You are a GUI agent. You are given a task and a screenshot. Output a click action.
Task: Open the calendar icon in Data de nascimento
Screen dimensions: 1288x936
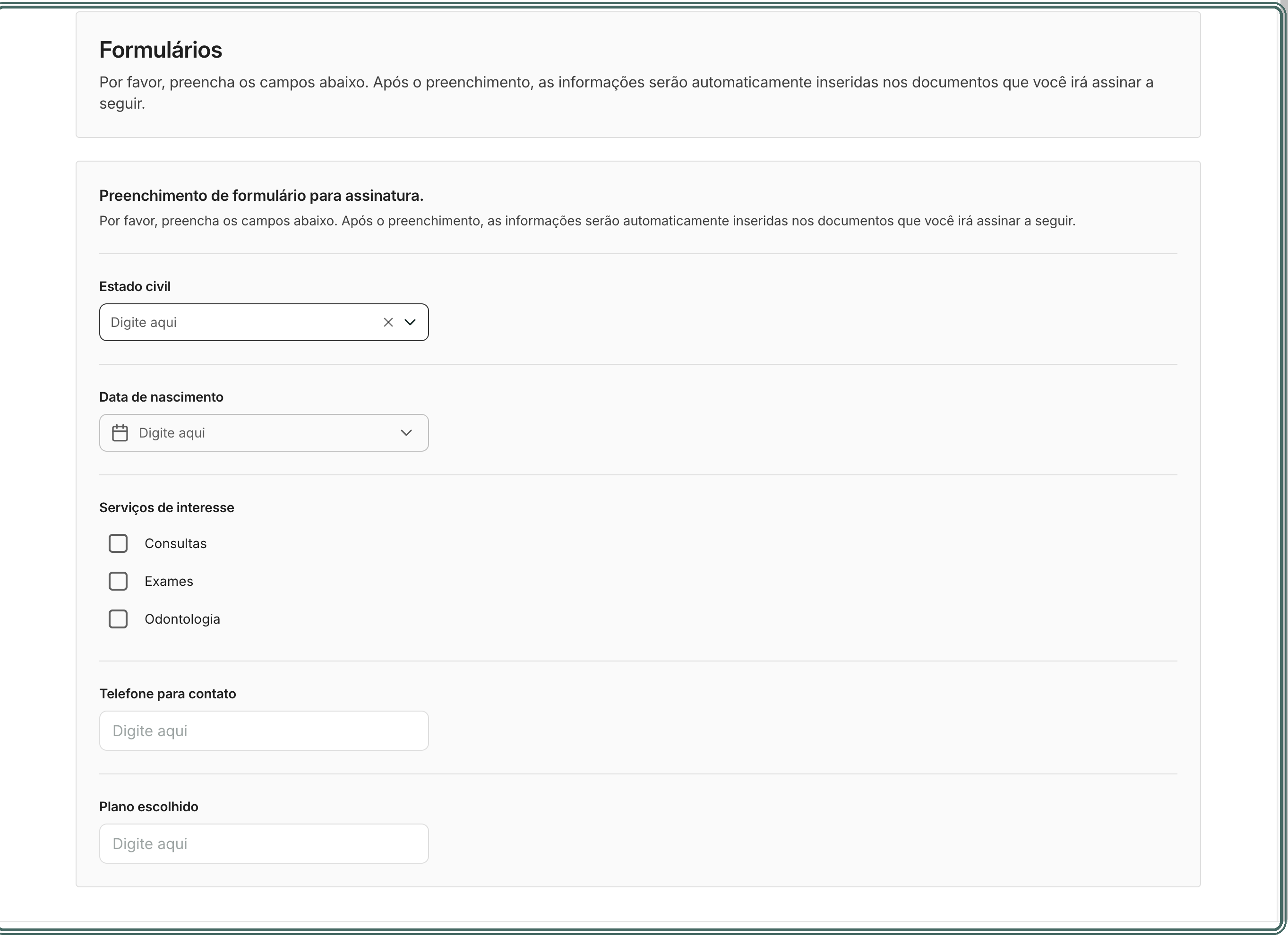point(120,433)
